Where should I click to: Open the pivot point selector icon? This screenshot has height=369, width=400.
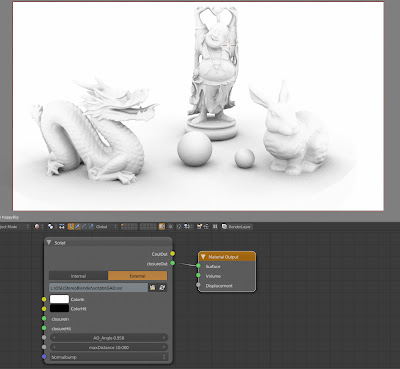pos(52,226)
